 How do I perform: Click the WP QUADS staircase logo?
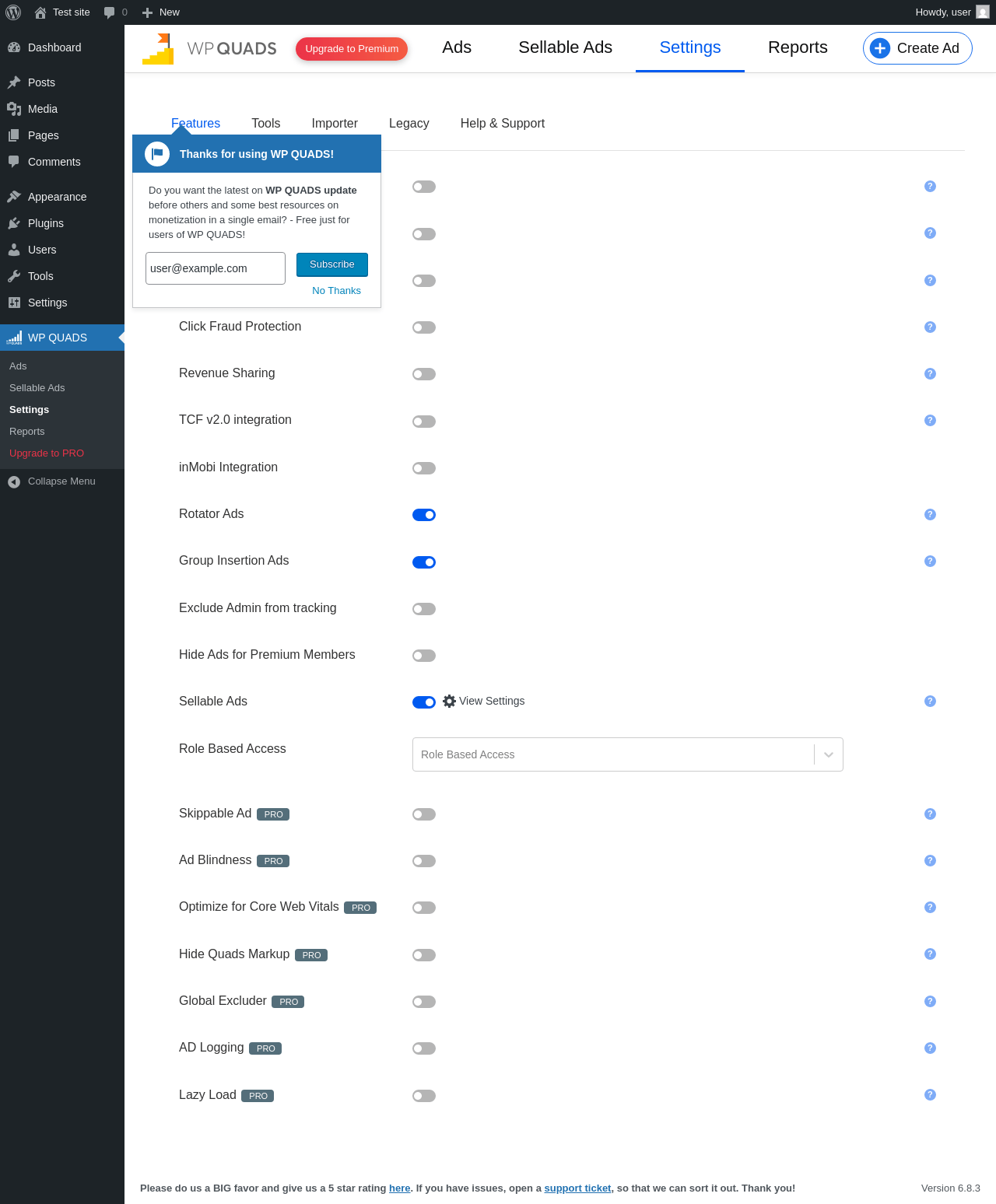[158, 49]
